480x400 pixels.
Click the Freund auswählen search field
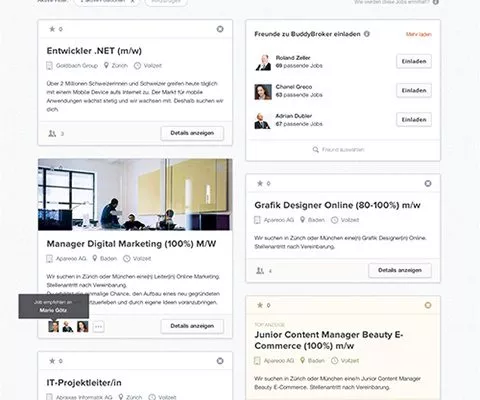pos(343,150)
